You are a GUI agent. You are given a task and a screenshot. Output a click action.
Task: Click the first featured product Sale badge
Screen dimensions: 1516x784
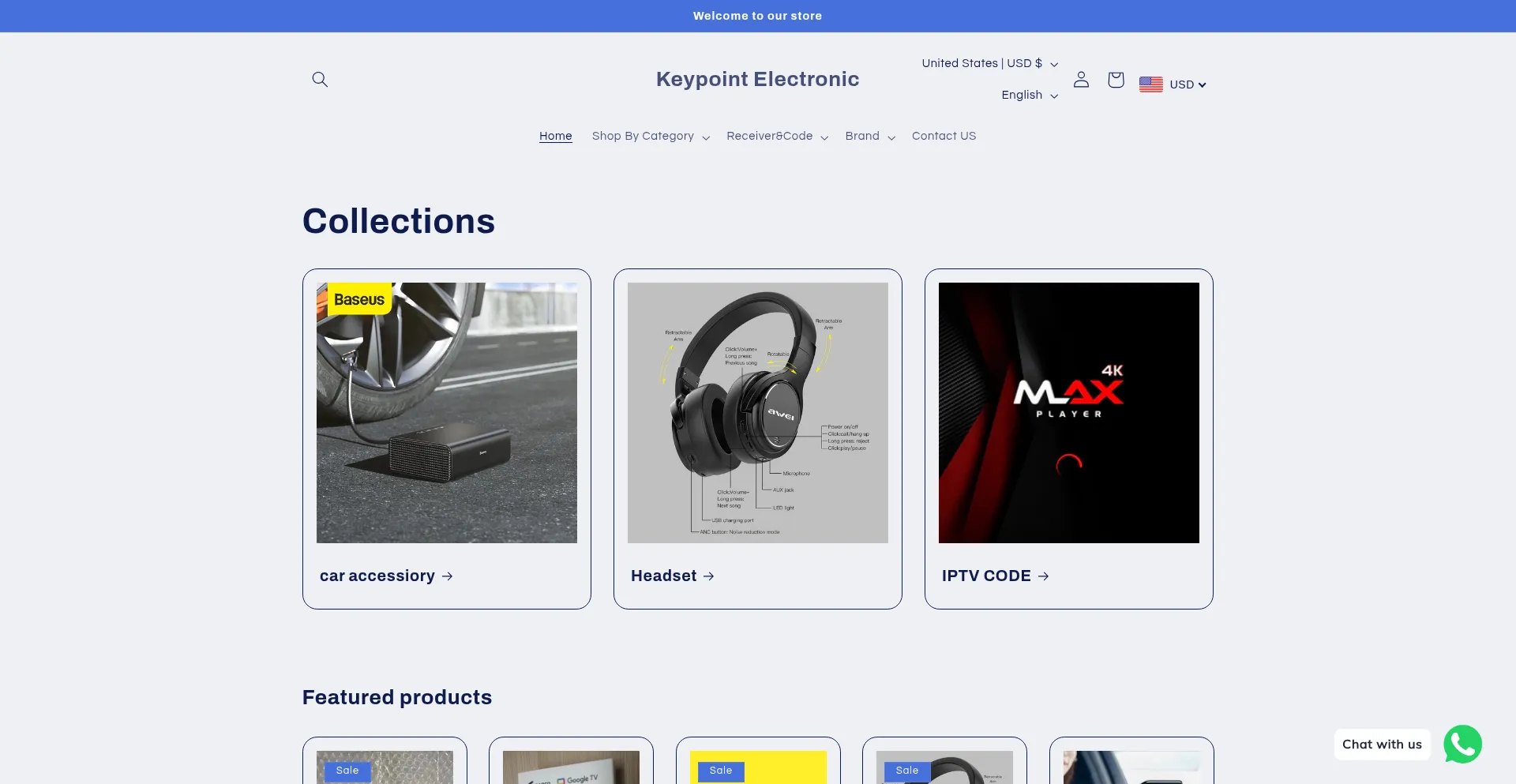point(347,771)
